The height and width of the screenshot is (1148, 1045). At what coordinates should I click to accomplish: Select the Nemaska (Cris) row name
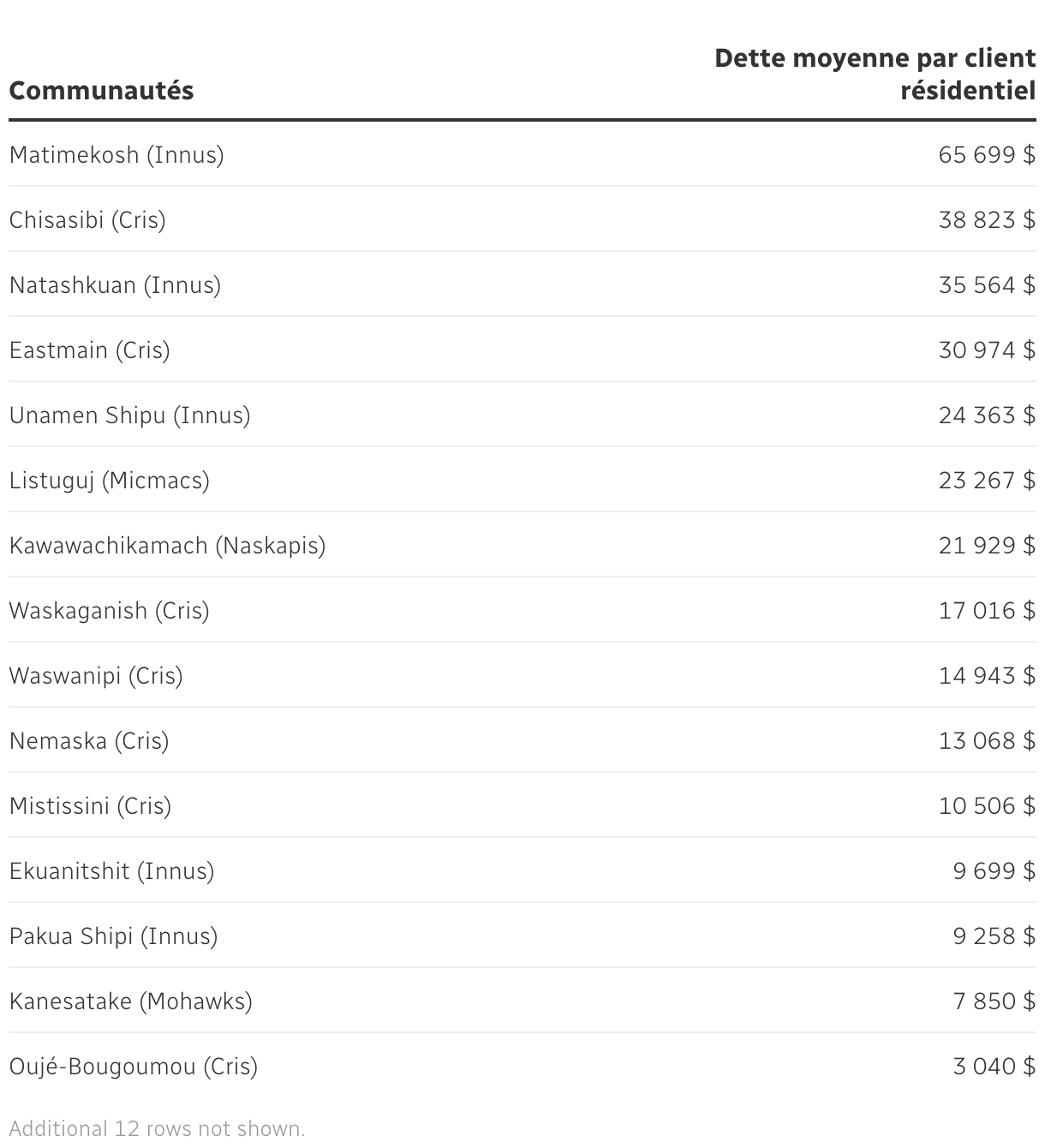tap(89, 741)
